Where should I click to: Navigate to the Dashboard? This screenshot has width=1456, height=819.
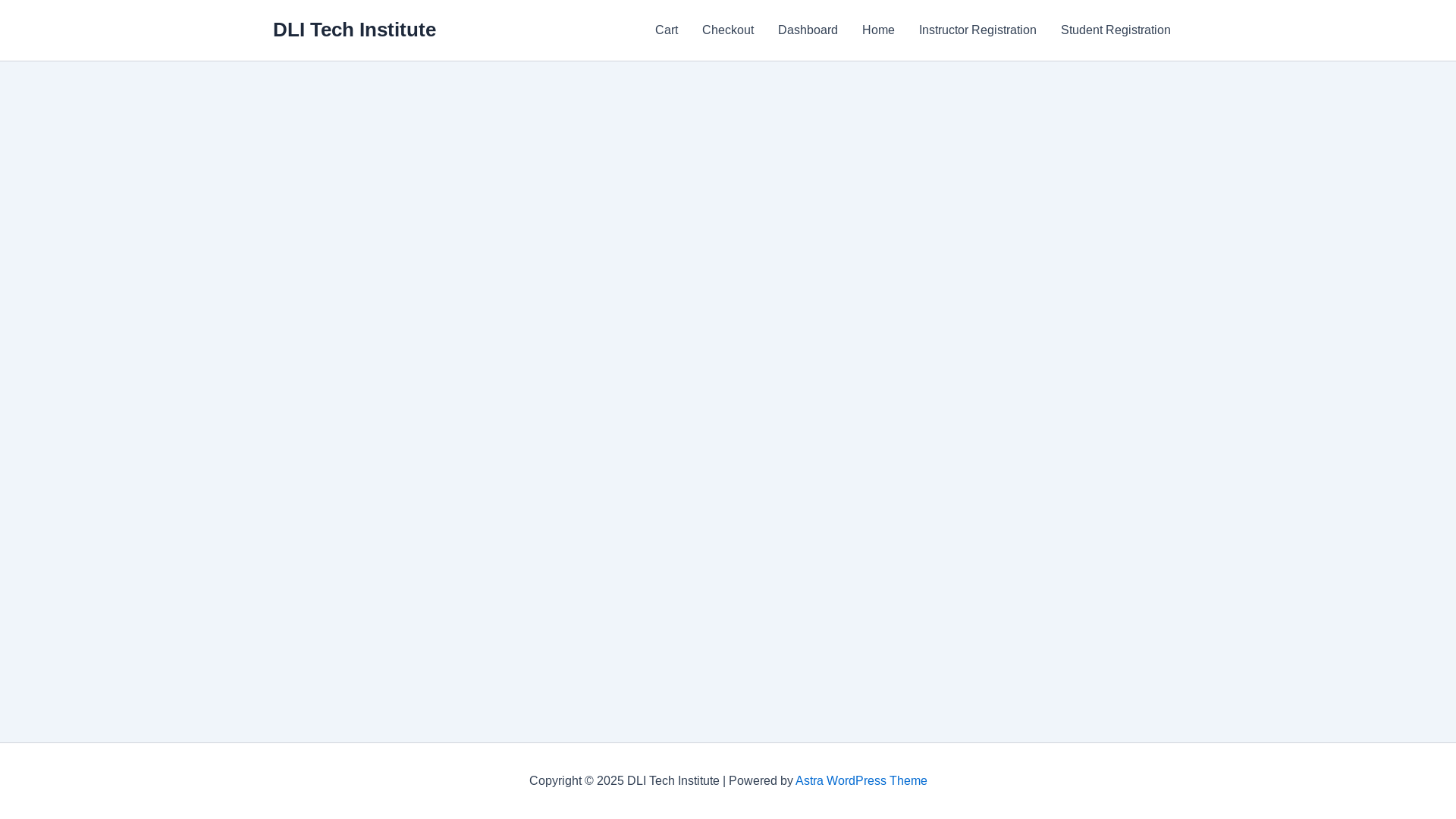(x=808, y=30)
